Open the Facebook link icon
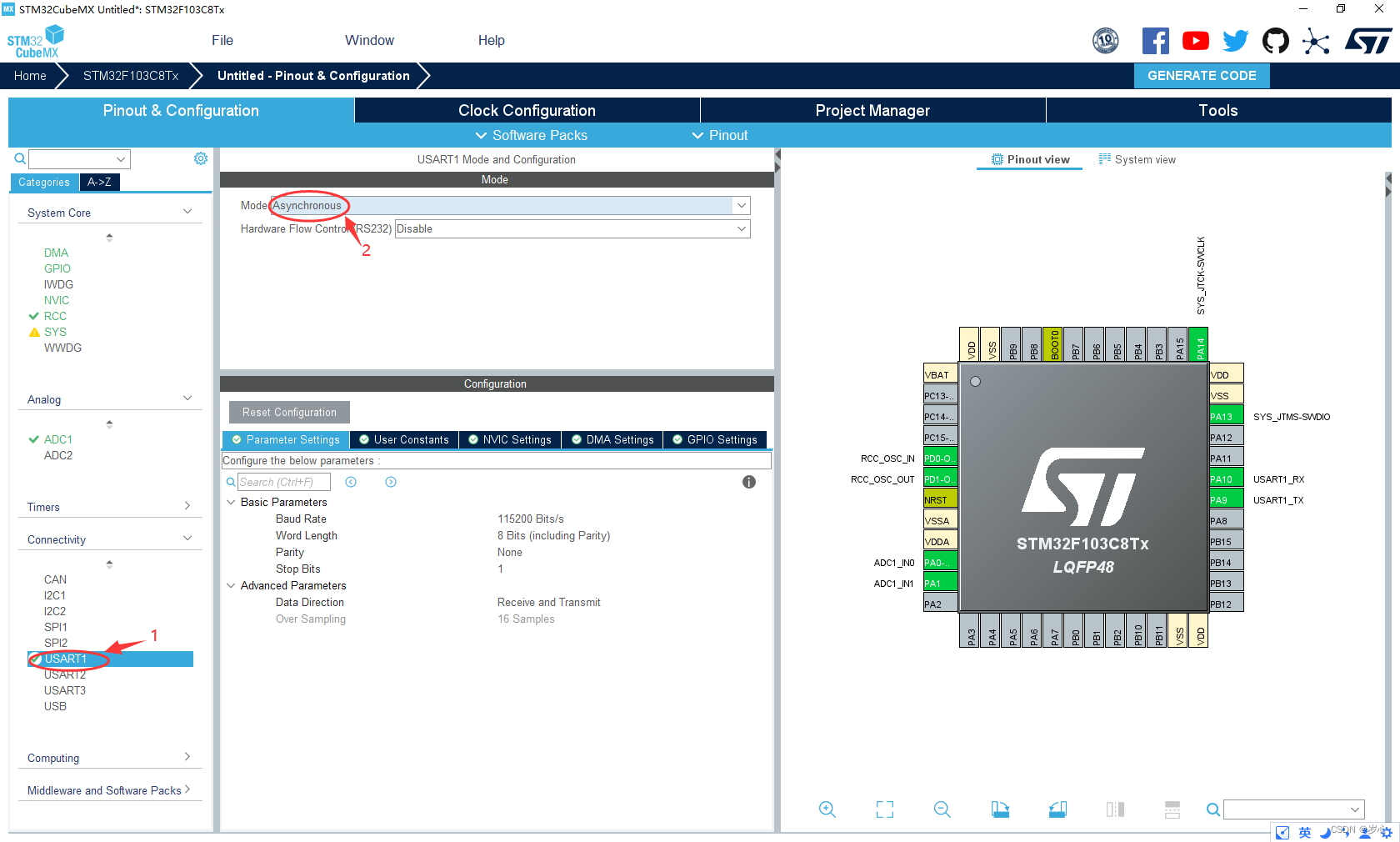 1155,41
